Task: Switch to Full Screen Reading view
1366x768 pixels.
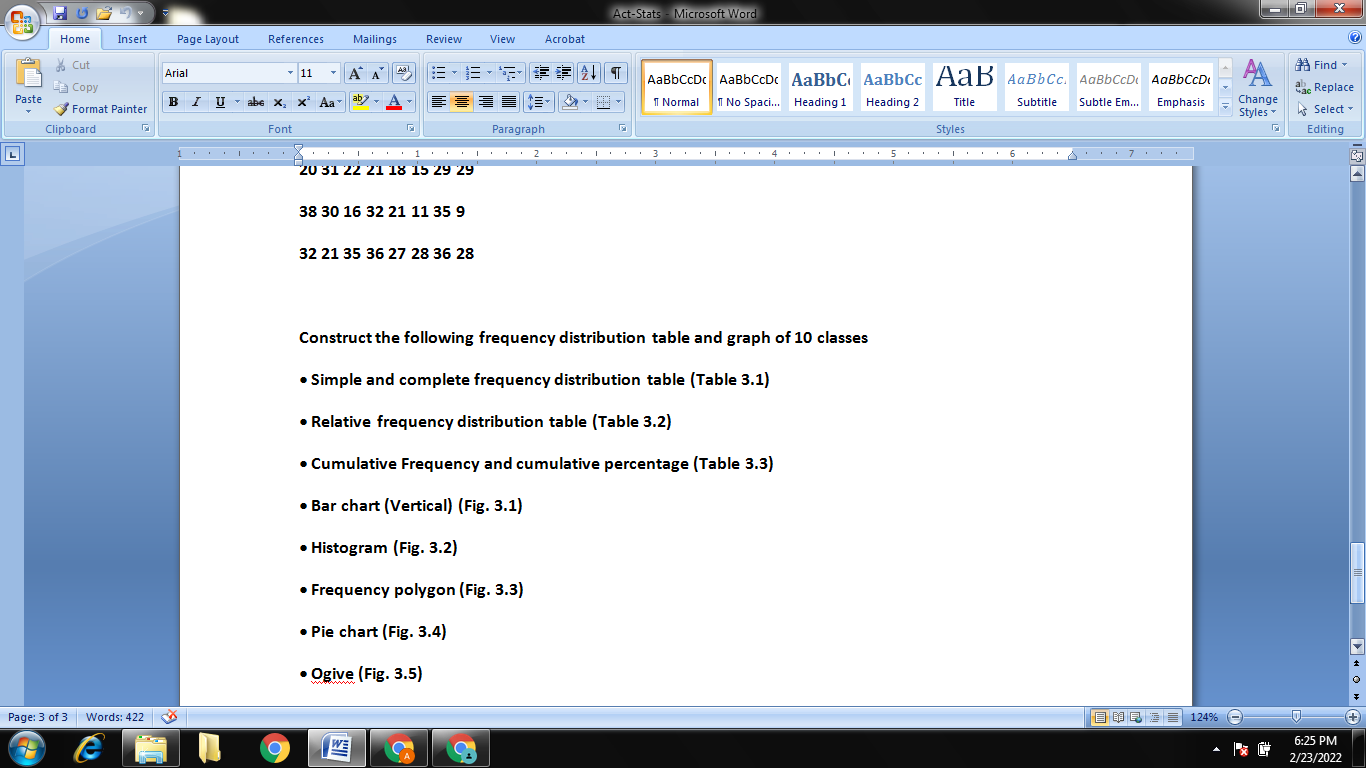Action: (x=1118, y=717)
